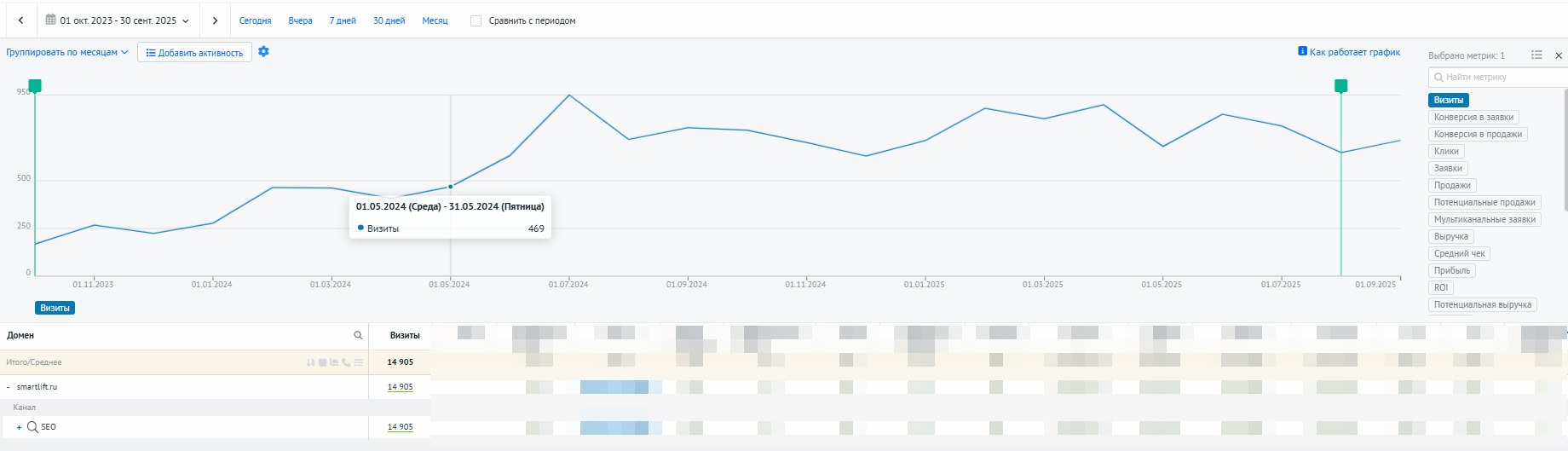Click the chart icon in the Итого/Среднее row
This screenshot has height=451, width=1568.
(334, 362)
